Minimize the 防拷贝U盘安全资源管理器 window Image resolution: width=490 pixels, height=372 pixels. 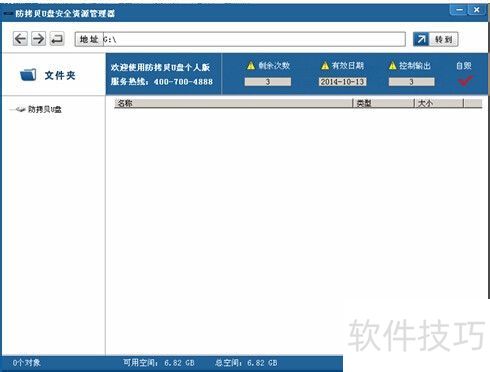[459, 10]
